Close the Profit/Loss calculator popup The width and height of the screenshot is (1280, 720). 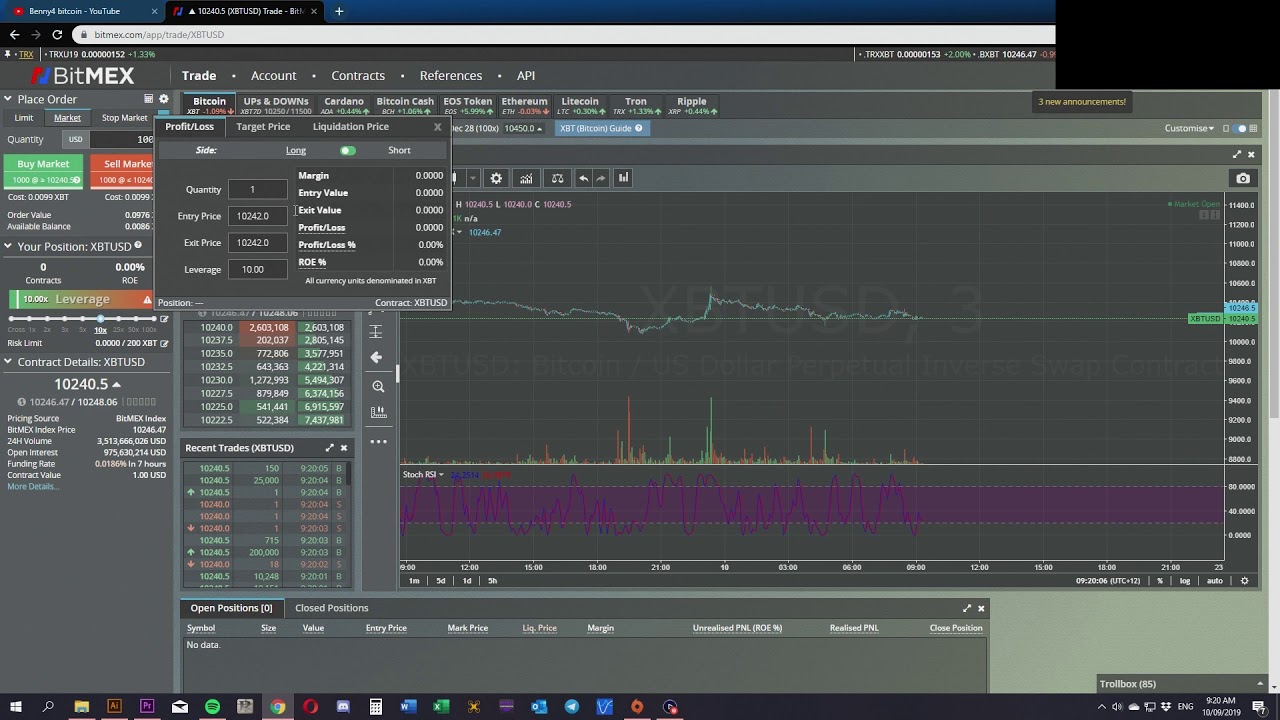tap(437, 127)
